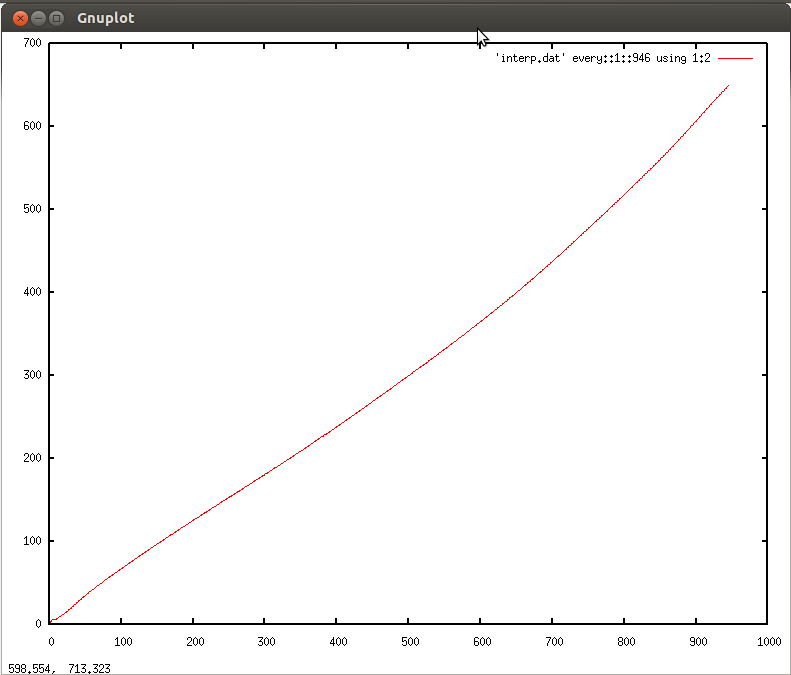The image size is (791, 675).
Task: Click the y-axis label 300
Action: [32, 375]
